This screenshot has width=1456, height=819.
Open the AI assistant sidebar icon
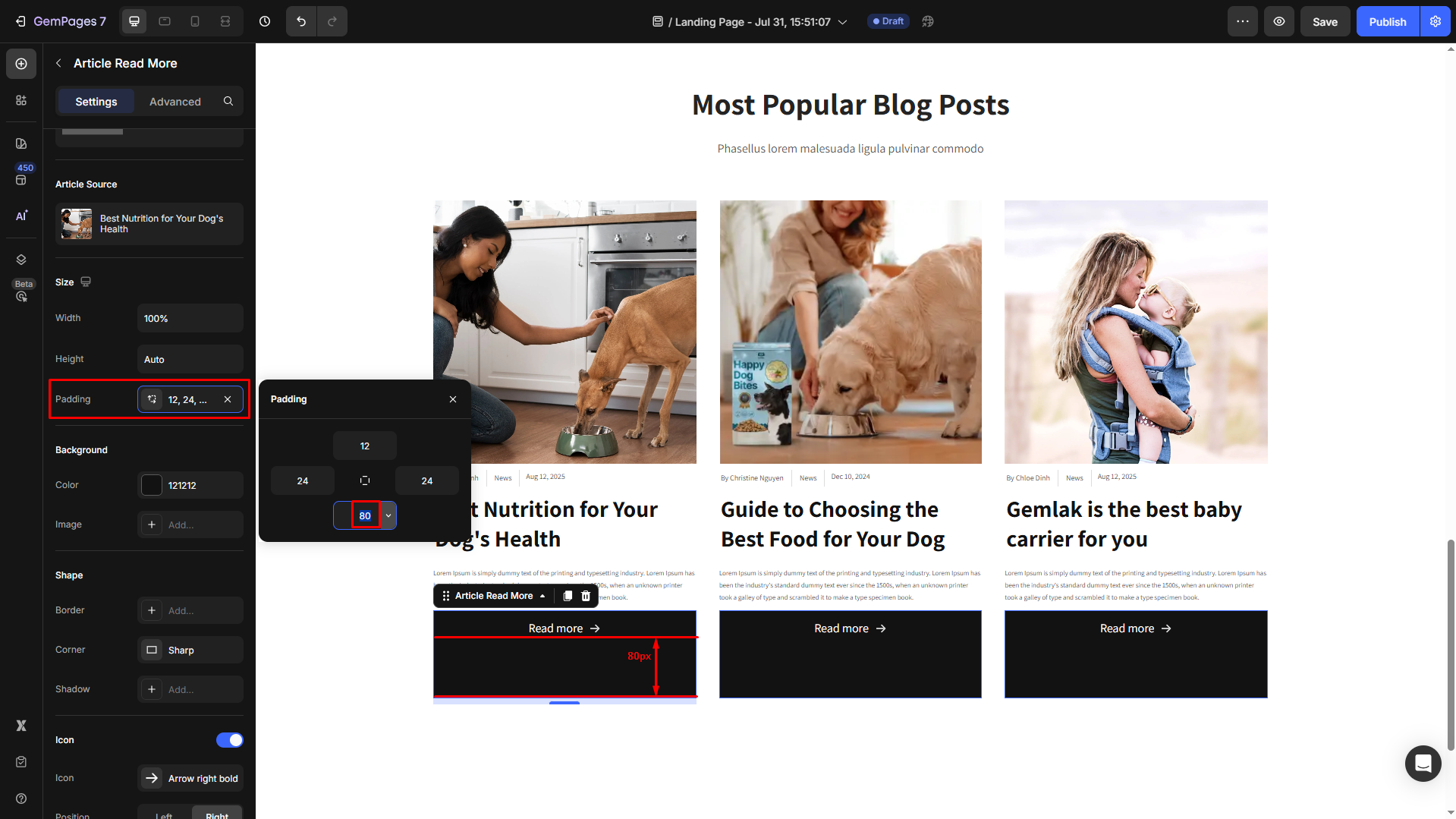[21, 216]
